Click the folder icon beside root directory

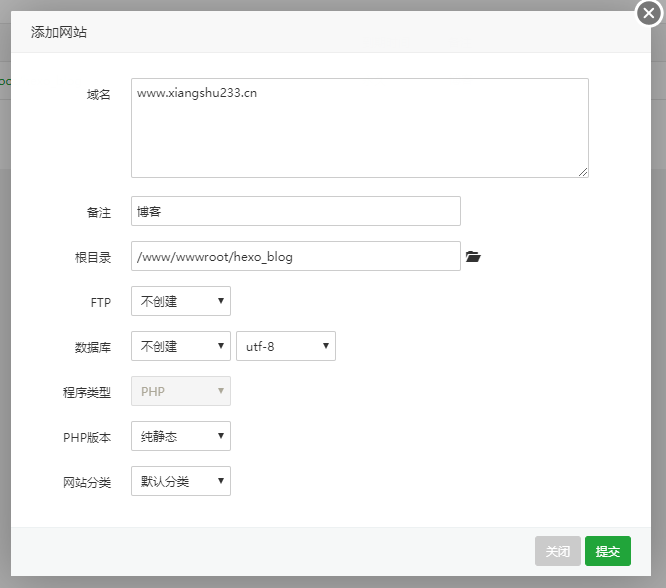pos(474,257)
